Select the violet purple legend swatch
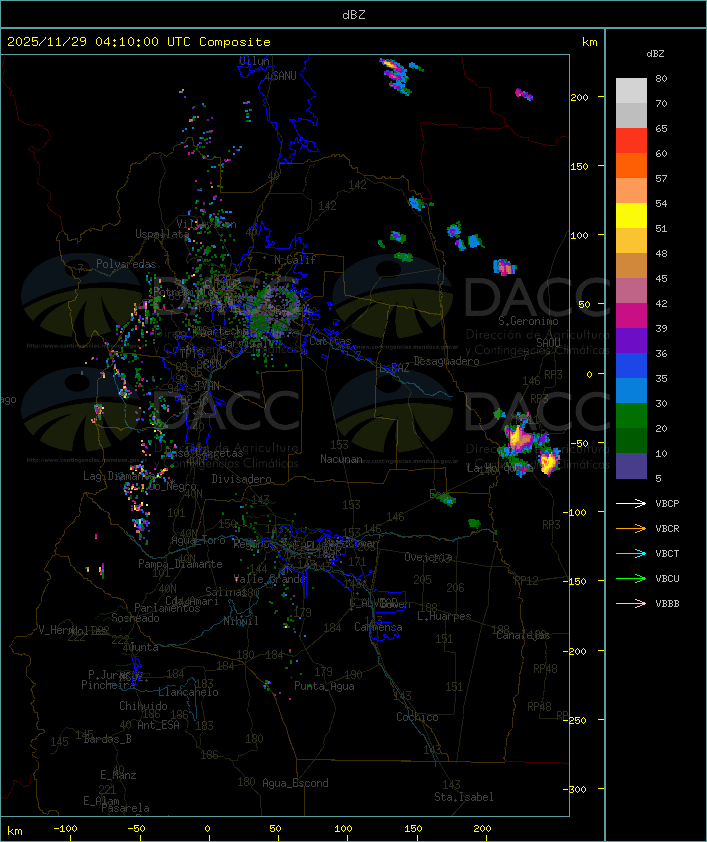 (x=631, y=341)
